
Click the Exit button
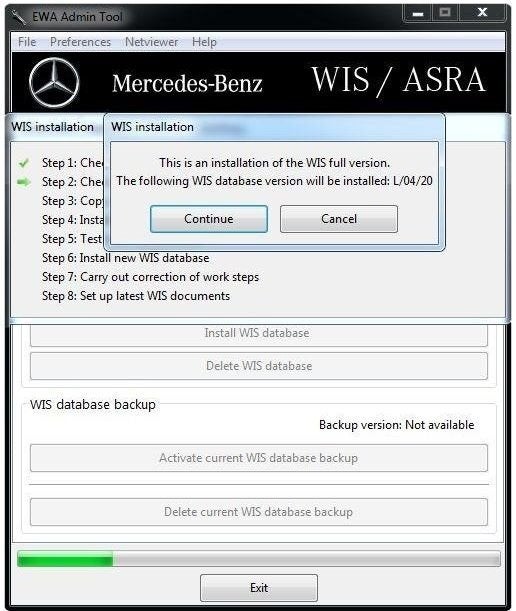pyautogui.click(x=259, y=588)
